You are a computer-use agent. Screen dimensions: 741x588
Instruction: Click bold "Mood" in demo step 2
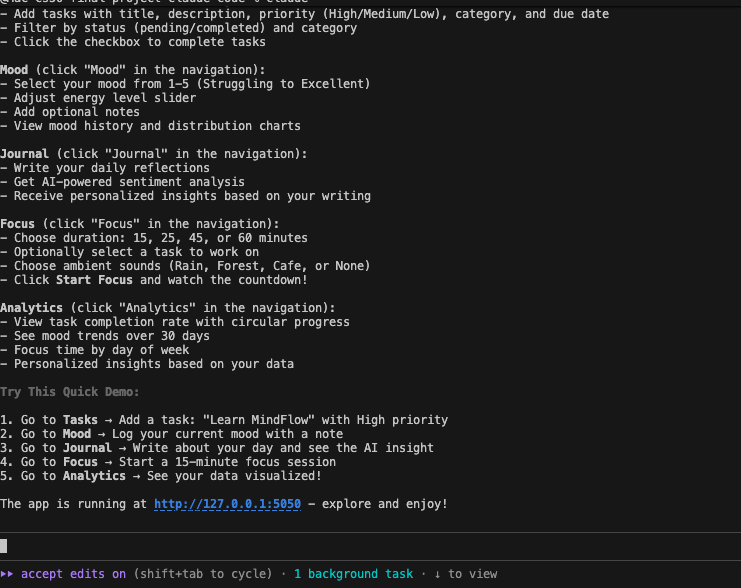(x=78, y=434)
